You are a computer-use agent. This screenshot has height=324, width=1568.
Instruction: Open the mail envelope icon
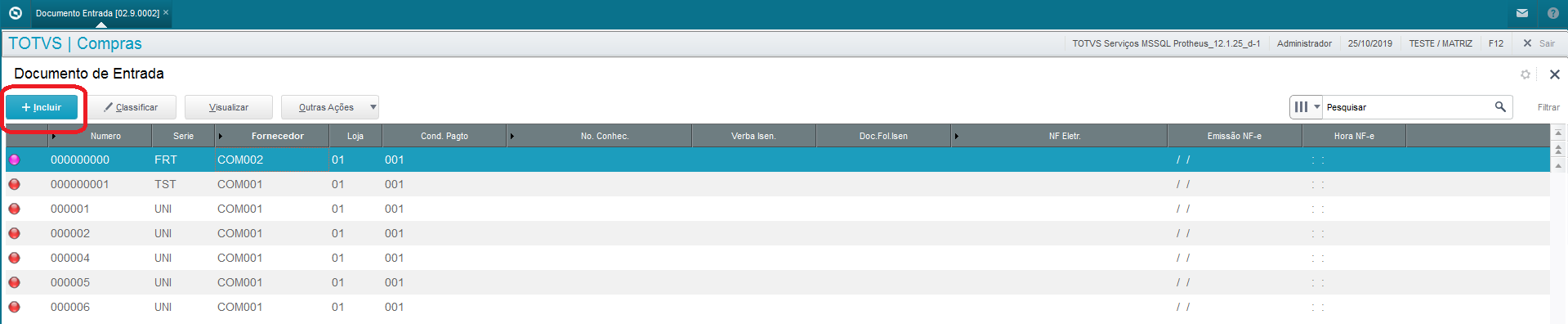(1522, 13)
